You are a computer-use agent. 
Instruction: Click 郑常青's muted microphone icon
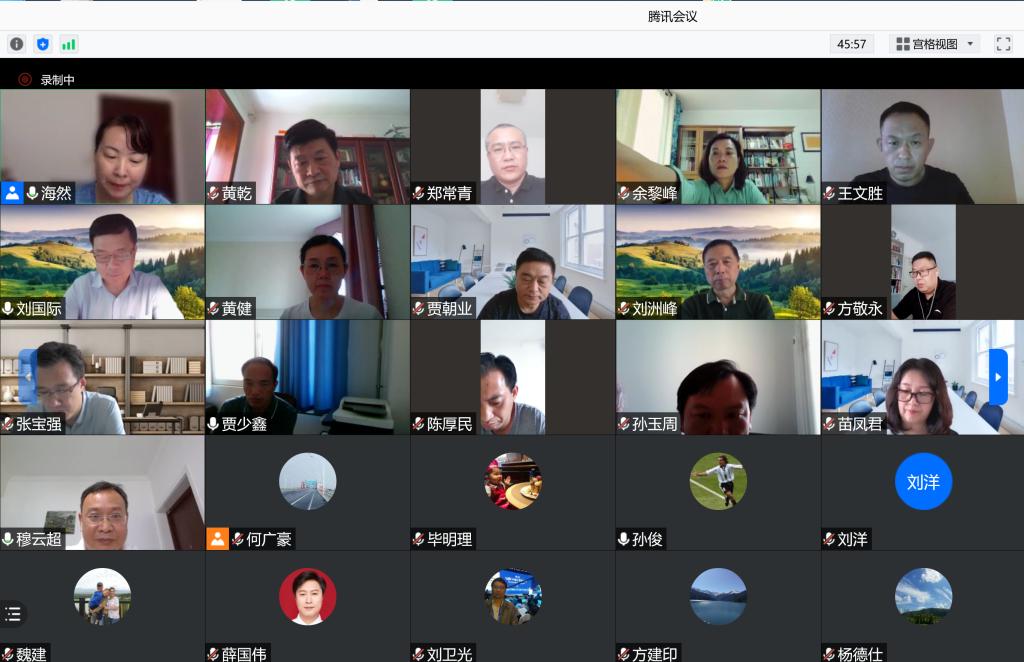coord(419,193)
